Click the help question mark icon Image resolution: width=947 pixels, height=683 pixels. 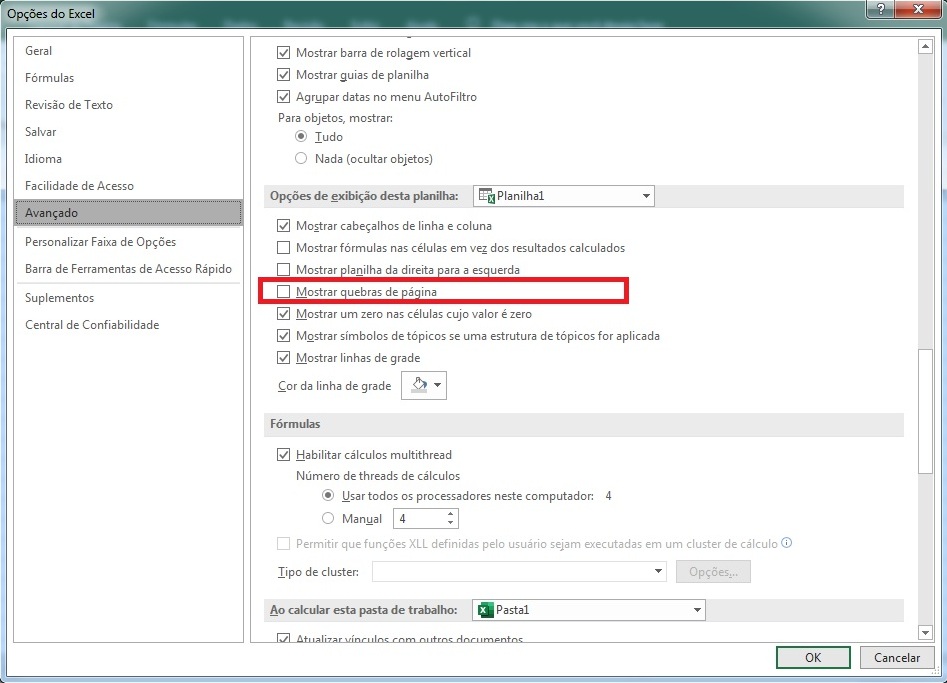tap(881, 9)
